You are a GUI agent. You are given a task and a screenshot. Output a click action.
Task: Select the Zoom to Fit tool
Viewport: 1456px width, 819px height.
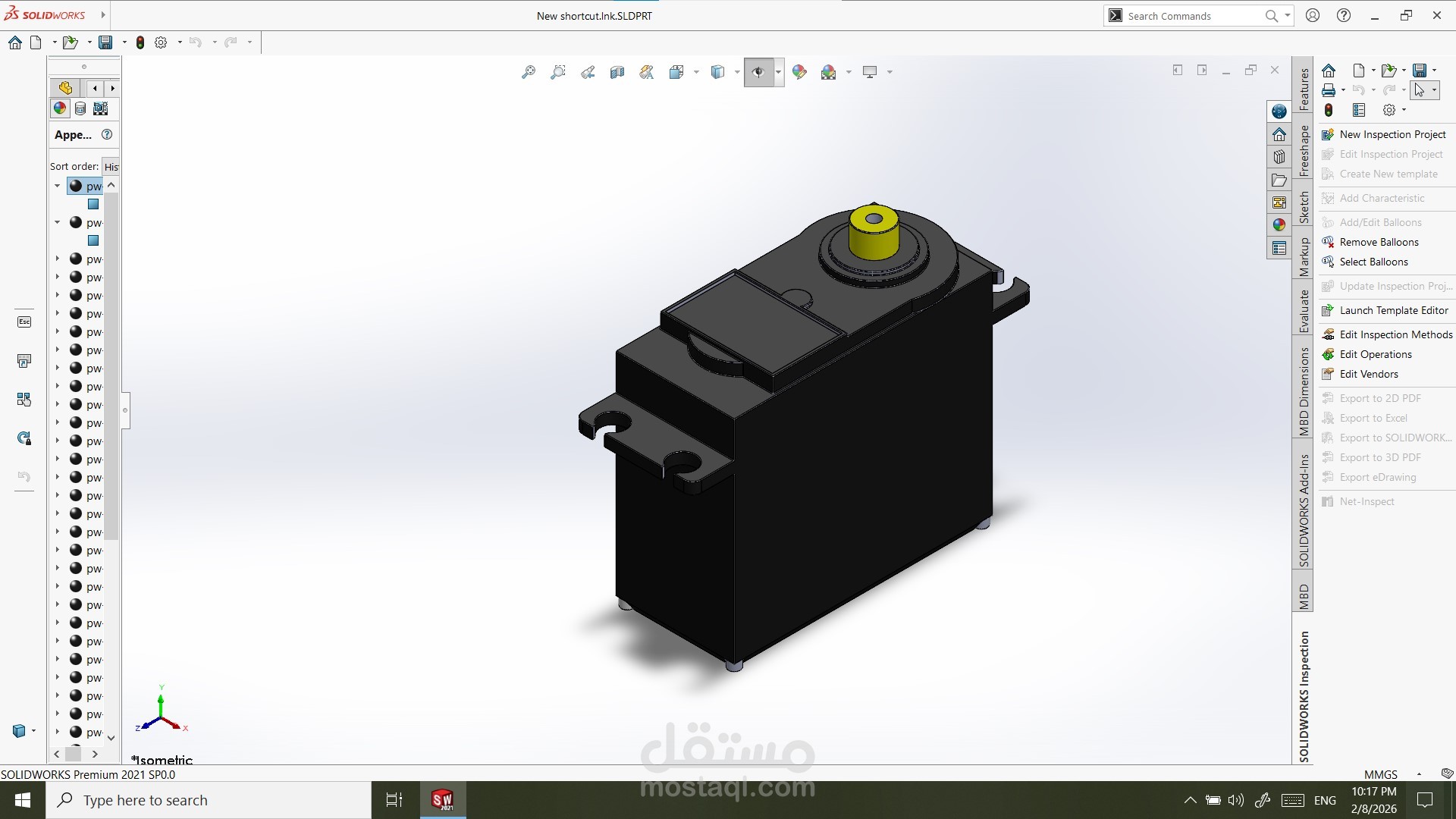529,71
